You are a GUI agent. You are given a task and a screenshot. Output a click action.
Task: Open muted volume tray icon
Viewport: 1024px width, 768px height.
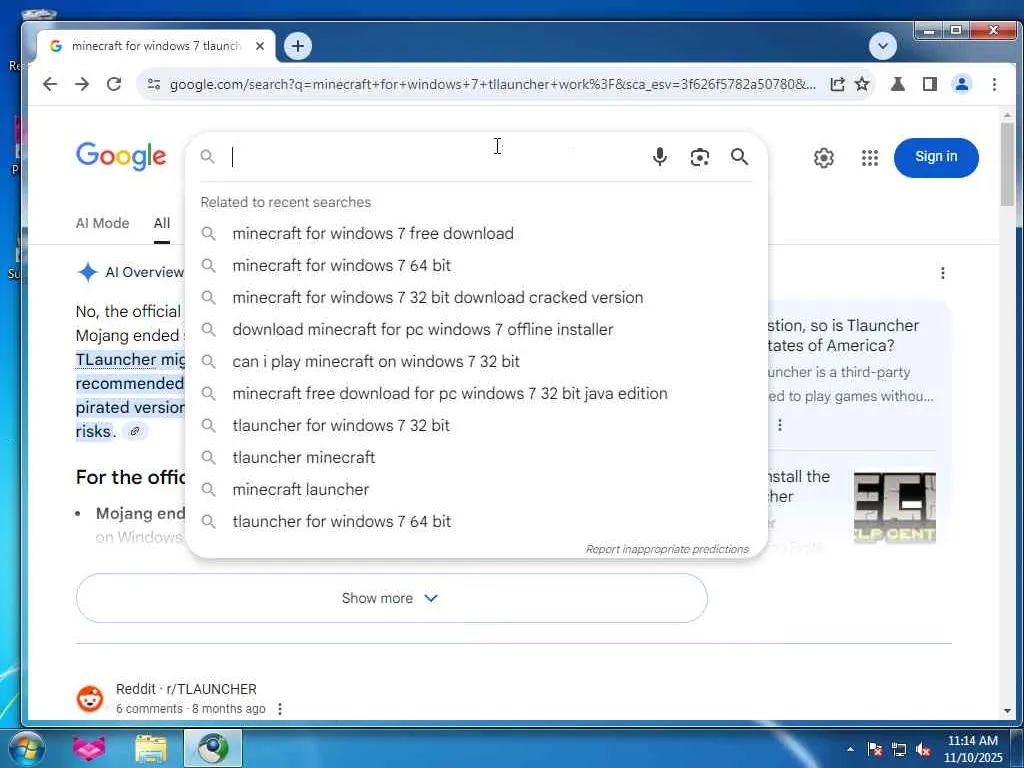point(923,749)
